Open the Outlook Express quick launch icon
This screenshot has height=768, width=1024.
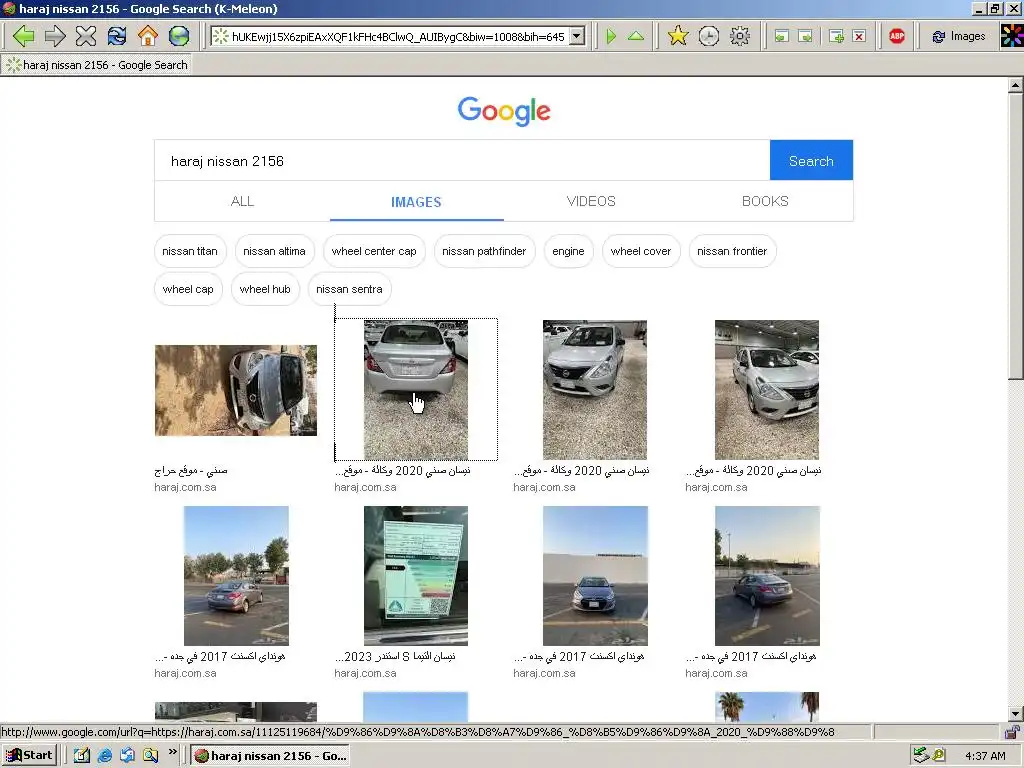tap(127, 756)
